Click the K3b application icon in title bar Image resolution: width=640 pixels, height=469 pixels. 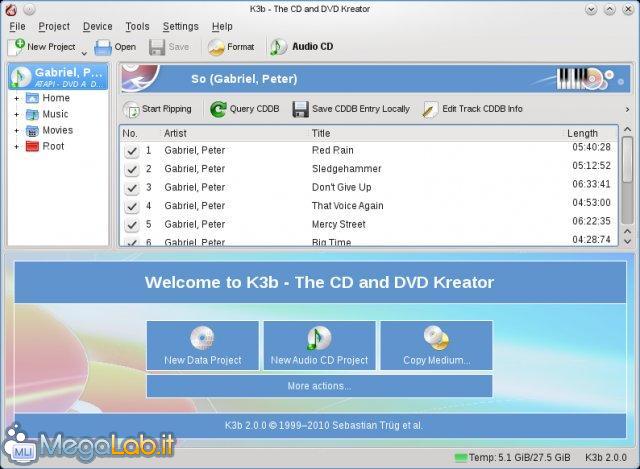click(11, 9)
